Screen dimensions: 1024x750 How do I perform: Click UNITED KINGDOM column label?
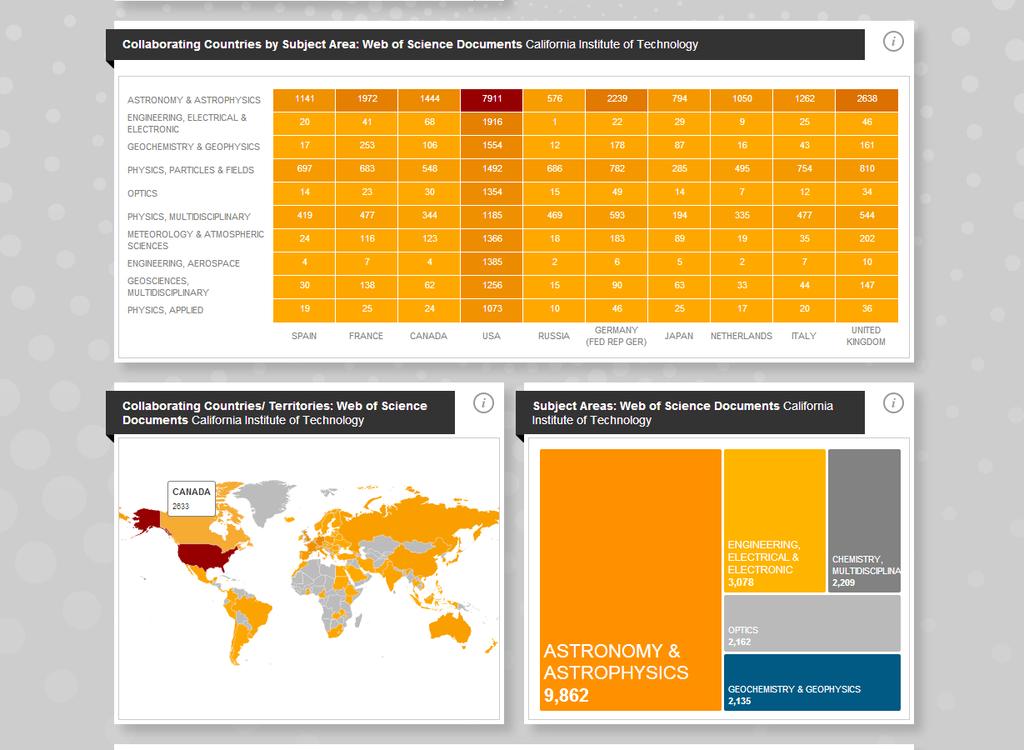click(866, 336)
